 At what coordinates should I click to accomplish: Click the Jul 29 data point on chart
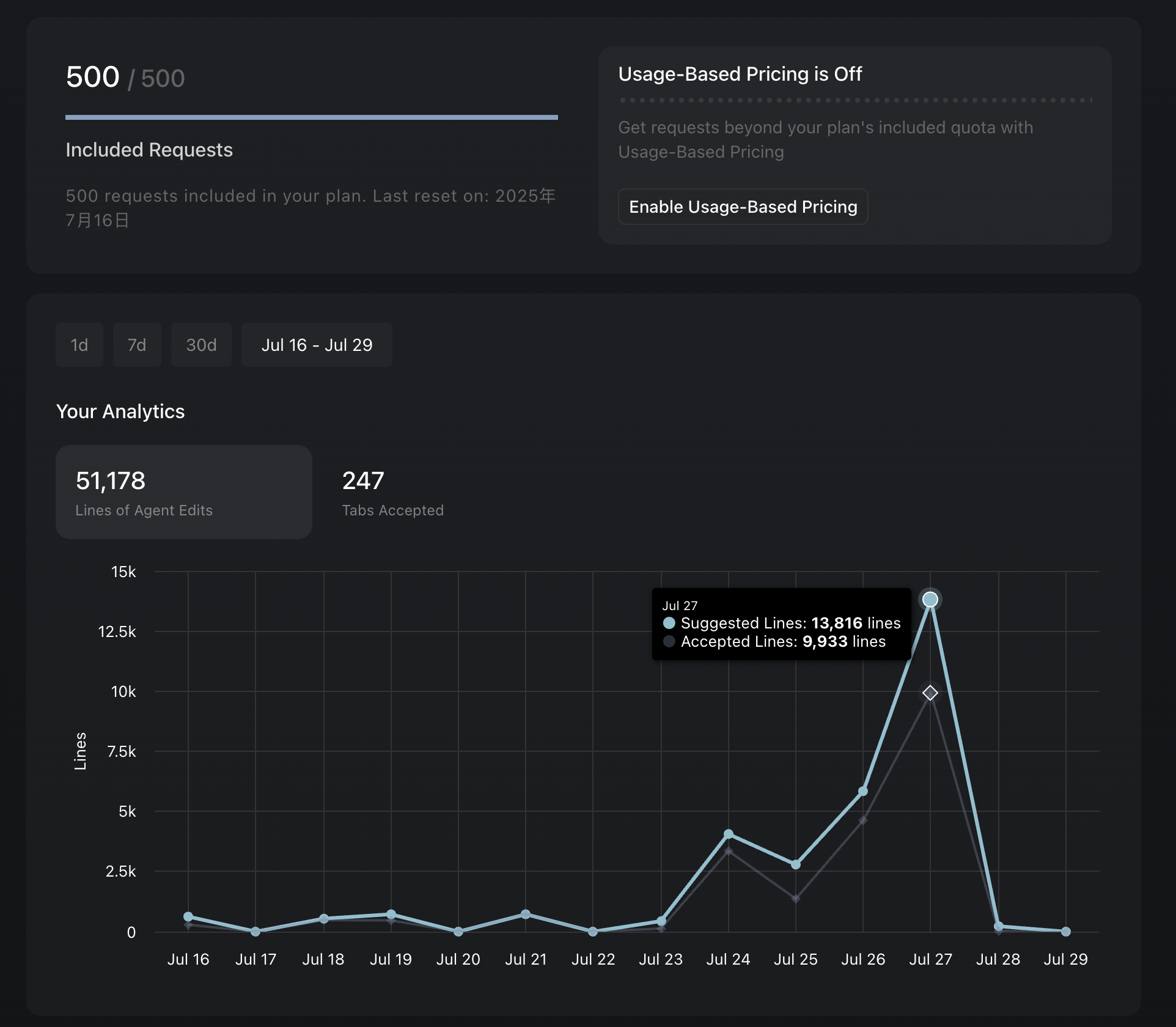pyautogui.click(x=1065, y=932)
